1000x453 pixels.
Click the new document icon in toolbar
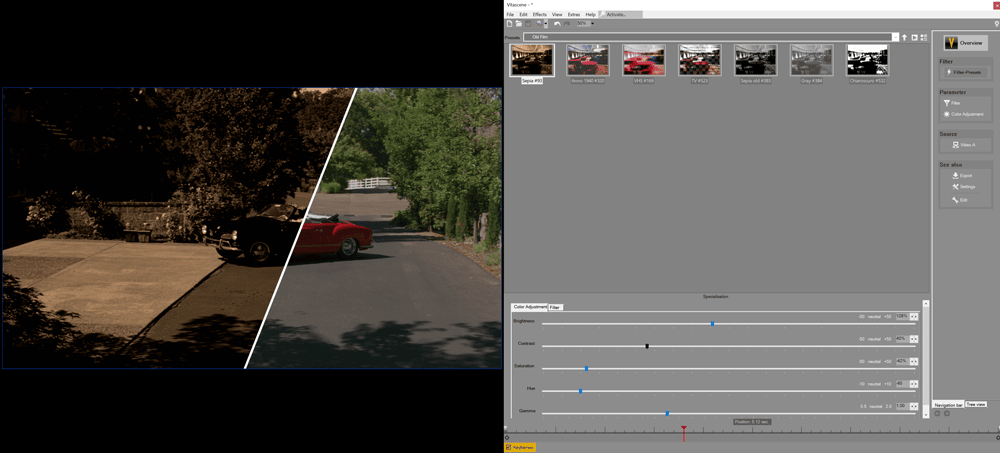(x=509, y=24)
